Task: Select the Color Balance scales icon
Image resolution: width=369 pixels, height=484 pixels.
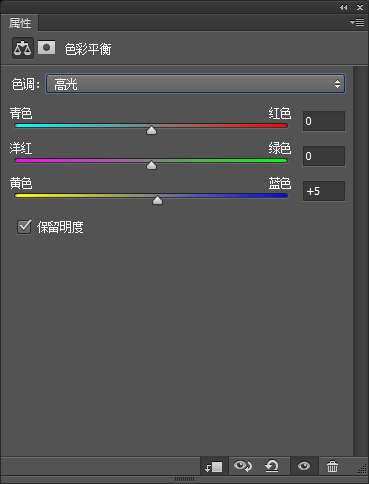Action: tap(23, 48)
